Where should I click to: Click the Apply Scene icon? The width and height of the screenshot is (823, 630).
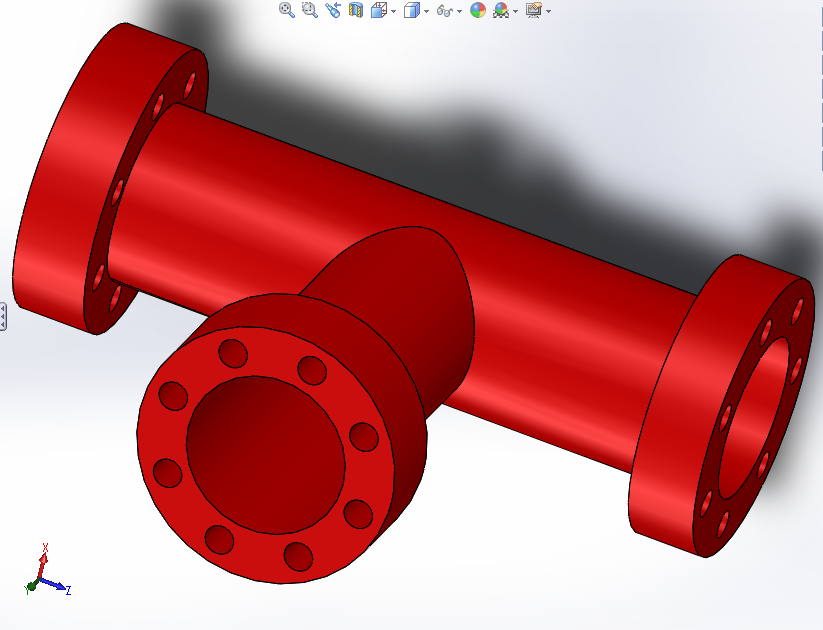click(501, 10)
